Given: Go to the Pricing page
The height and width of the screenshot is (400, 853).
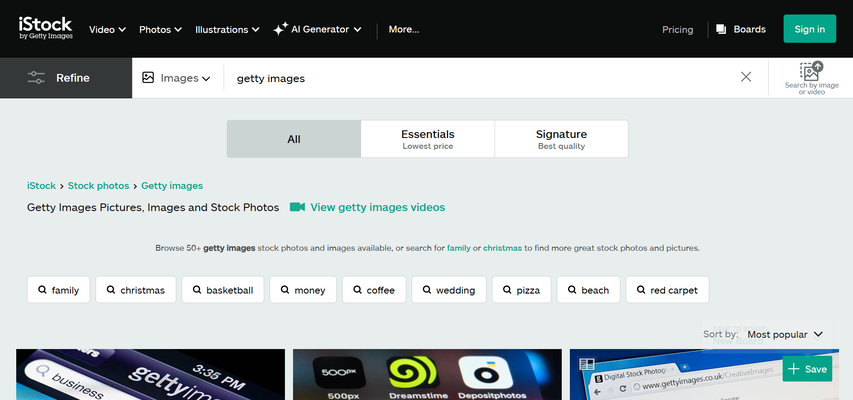Looking at the screenshot, I should tap(677, 29).
